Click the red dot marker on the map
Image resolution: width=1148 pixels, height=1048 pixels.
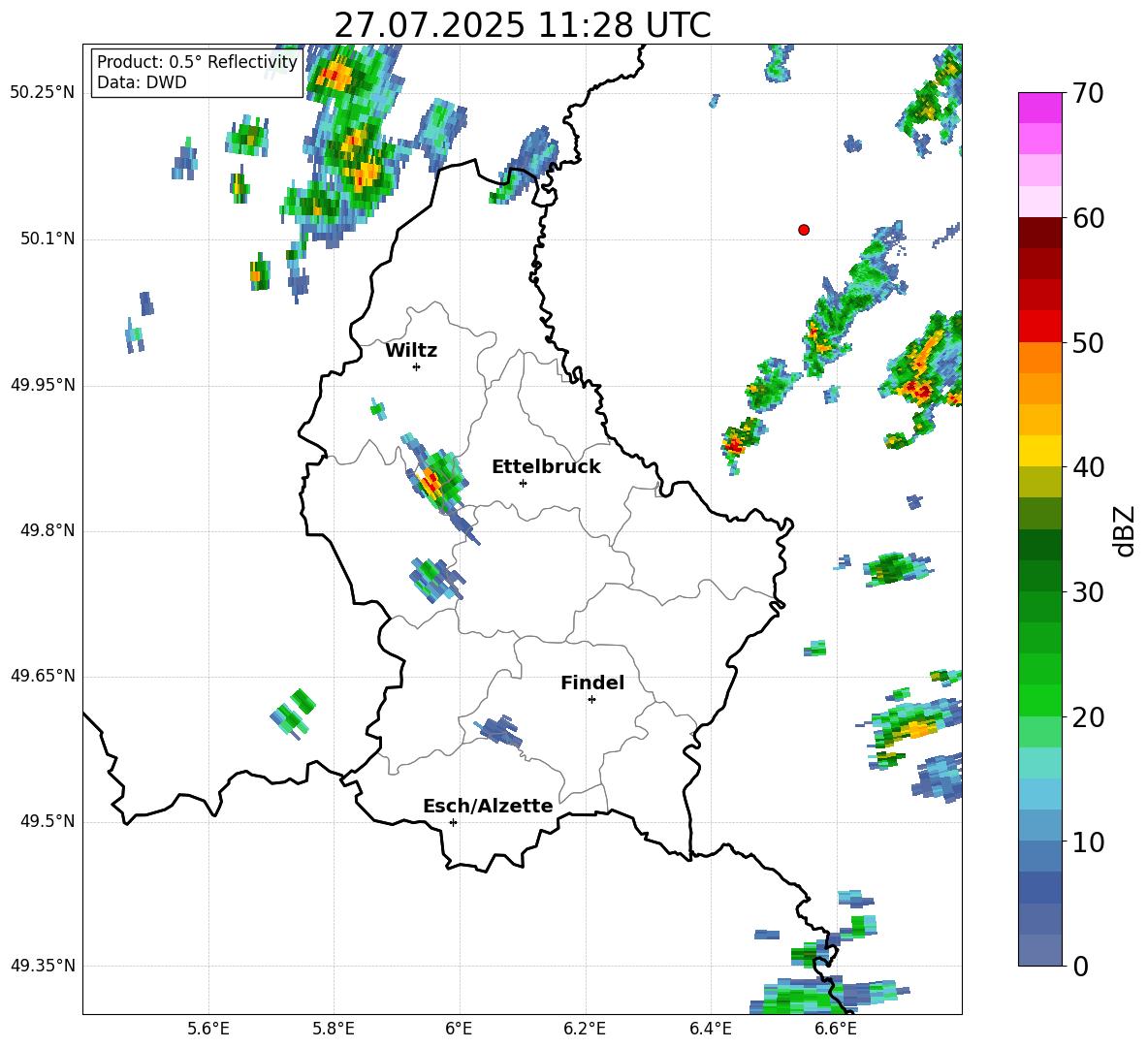tap(804, 230)
